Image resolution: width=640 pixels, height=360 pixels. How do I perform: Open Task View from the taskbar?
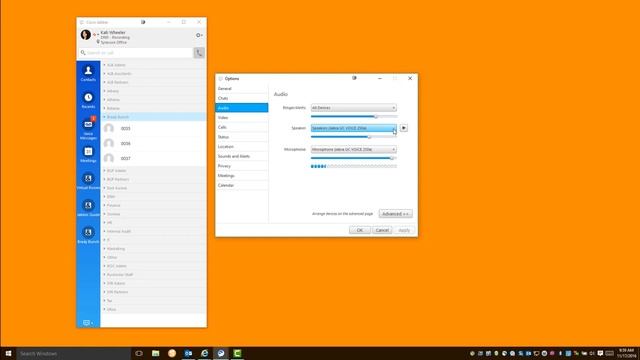tap(139, 353)
